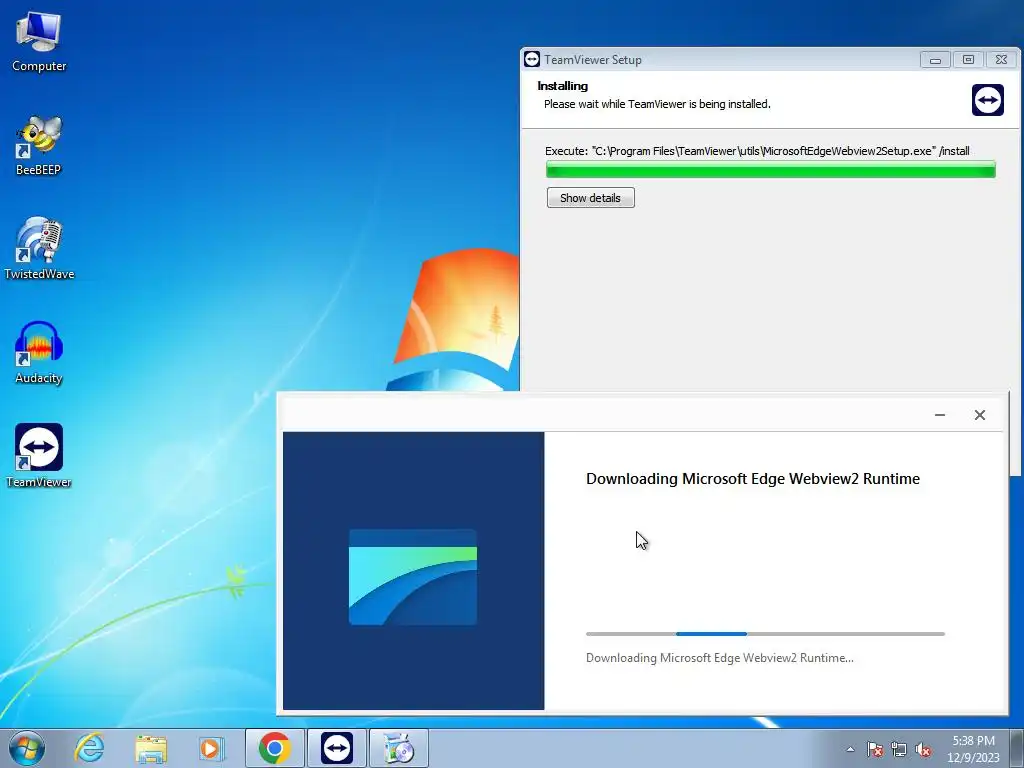The height and width of the screenshot is (768, 1024).
Task: Switch to Google Chrome in the taskbar
Action: (275, 748)
